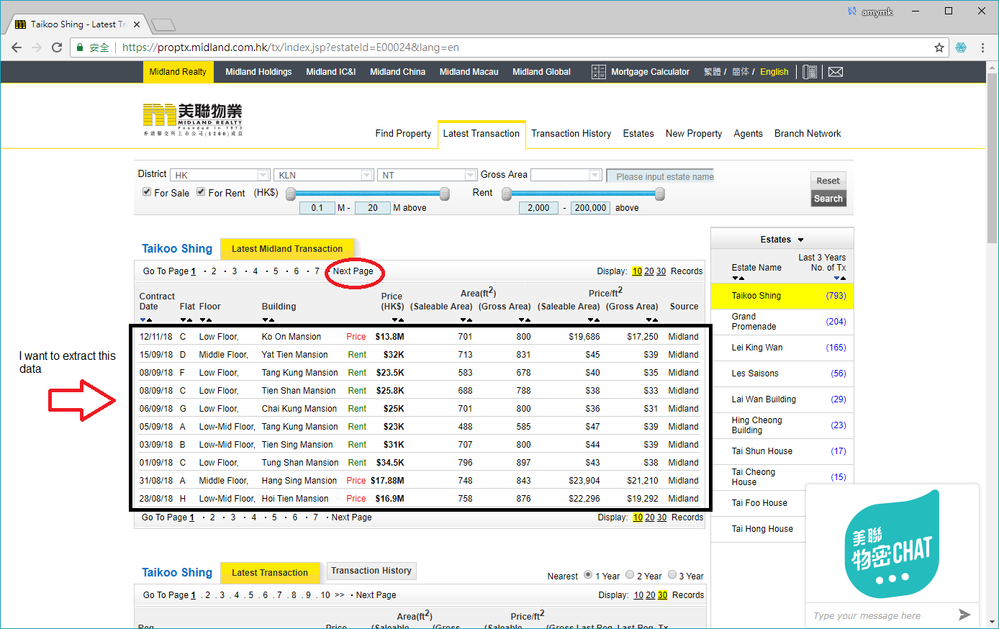The height and width of the screenshot is (629, 999).
Task: Open the Mortgage Calculator icon link
Action: [x=598, y=72]
